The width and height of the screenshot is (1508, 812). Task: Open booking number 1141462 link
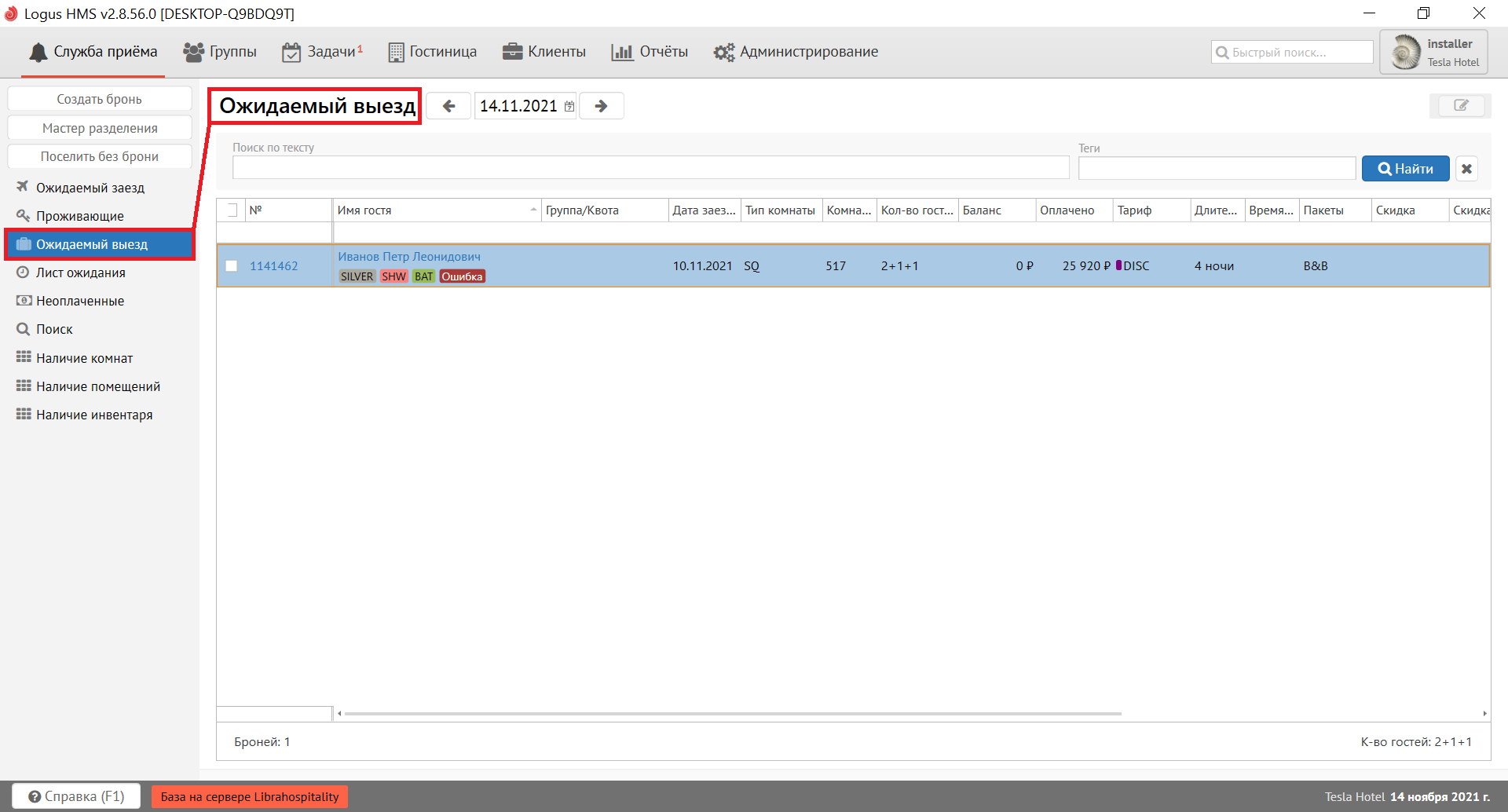(274, 266)
